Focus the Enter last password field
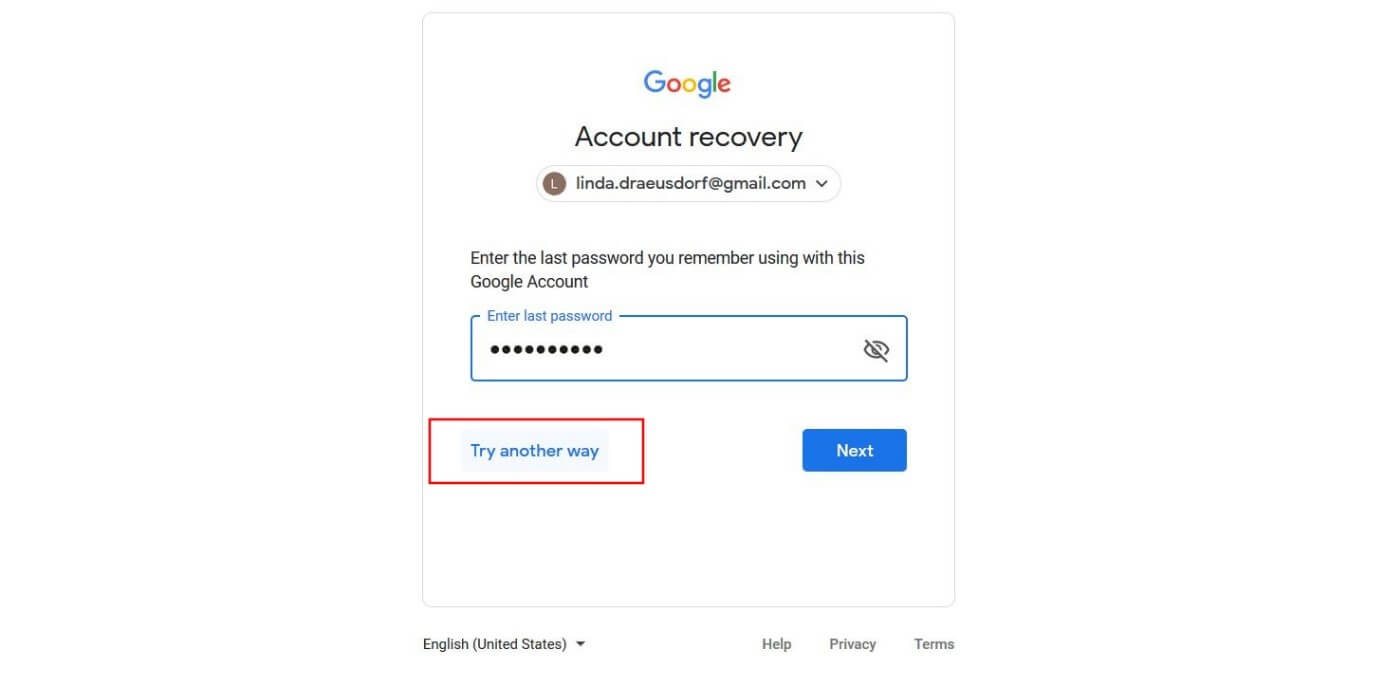Image resolution: width=1384 pixels, height=687 pixels. 689,349
